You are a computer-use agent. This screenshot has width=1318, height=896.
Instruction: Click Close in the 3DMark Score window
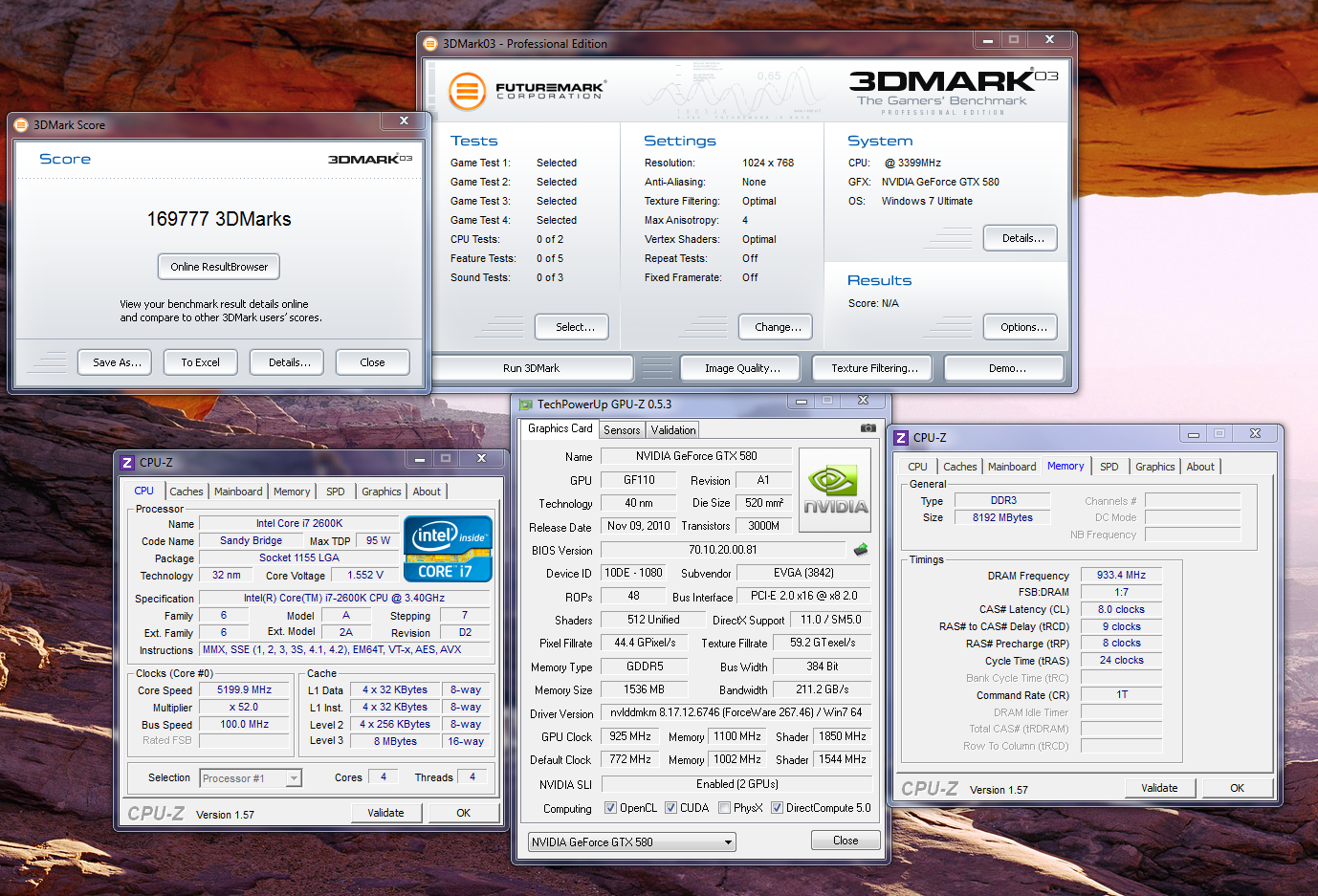[372, 362]
